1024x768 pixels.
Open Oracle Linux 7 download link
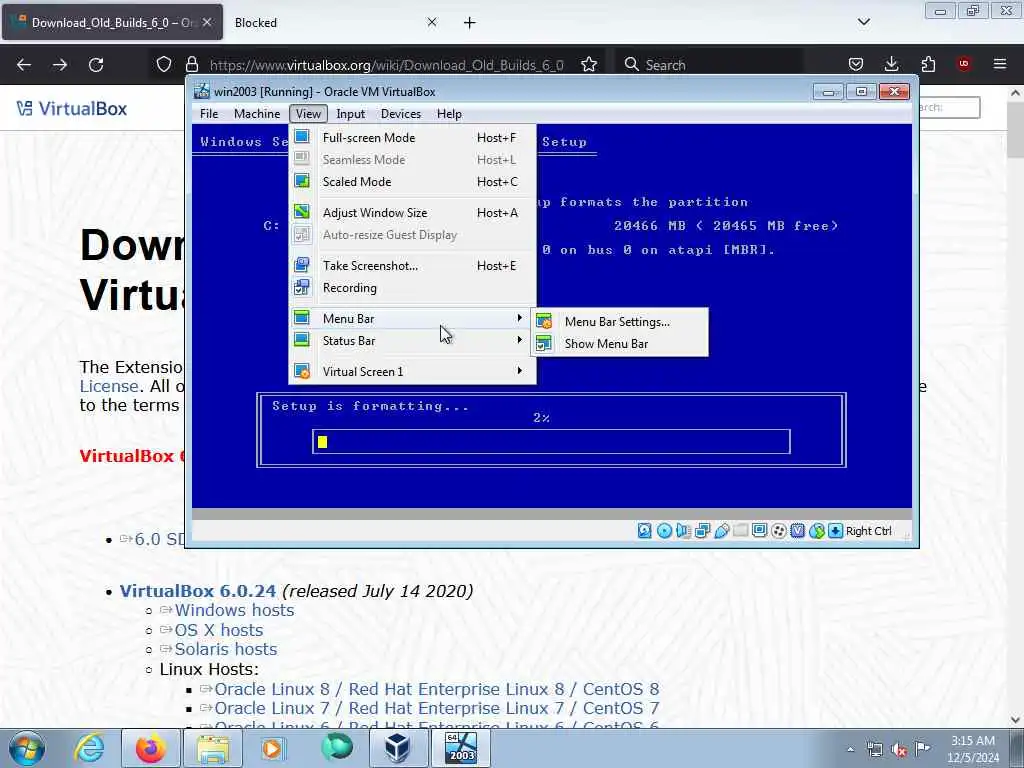point(436,708)
